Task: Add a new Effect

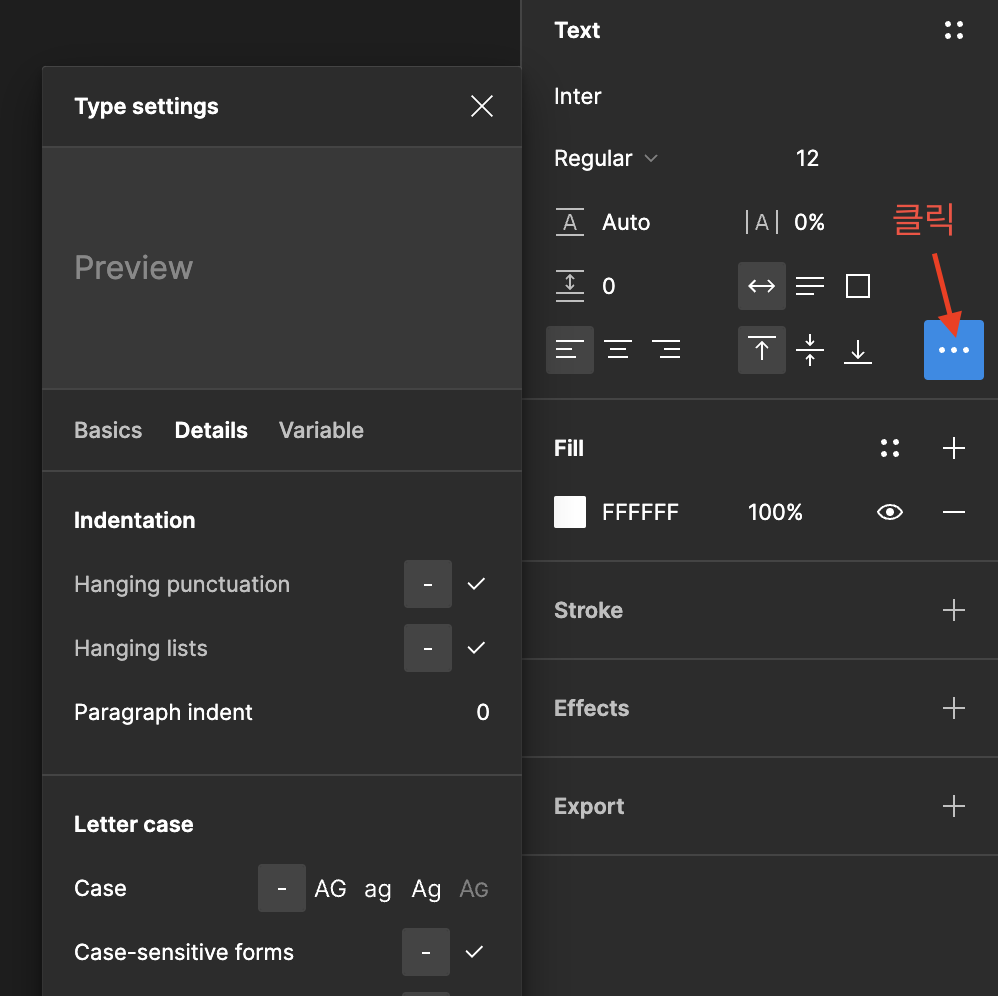Action: tap(953, 708)
